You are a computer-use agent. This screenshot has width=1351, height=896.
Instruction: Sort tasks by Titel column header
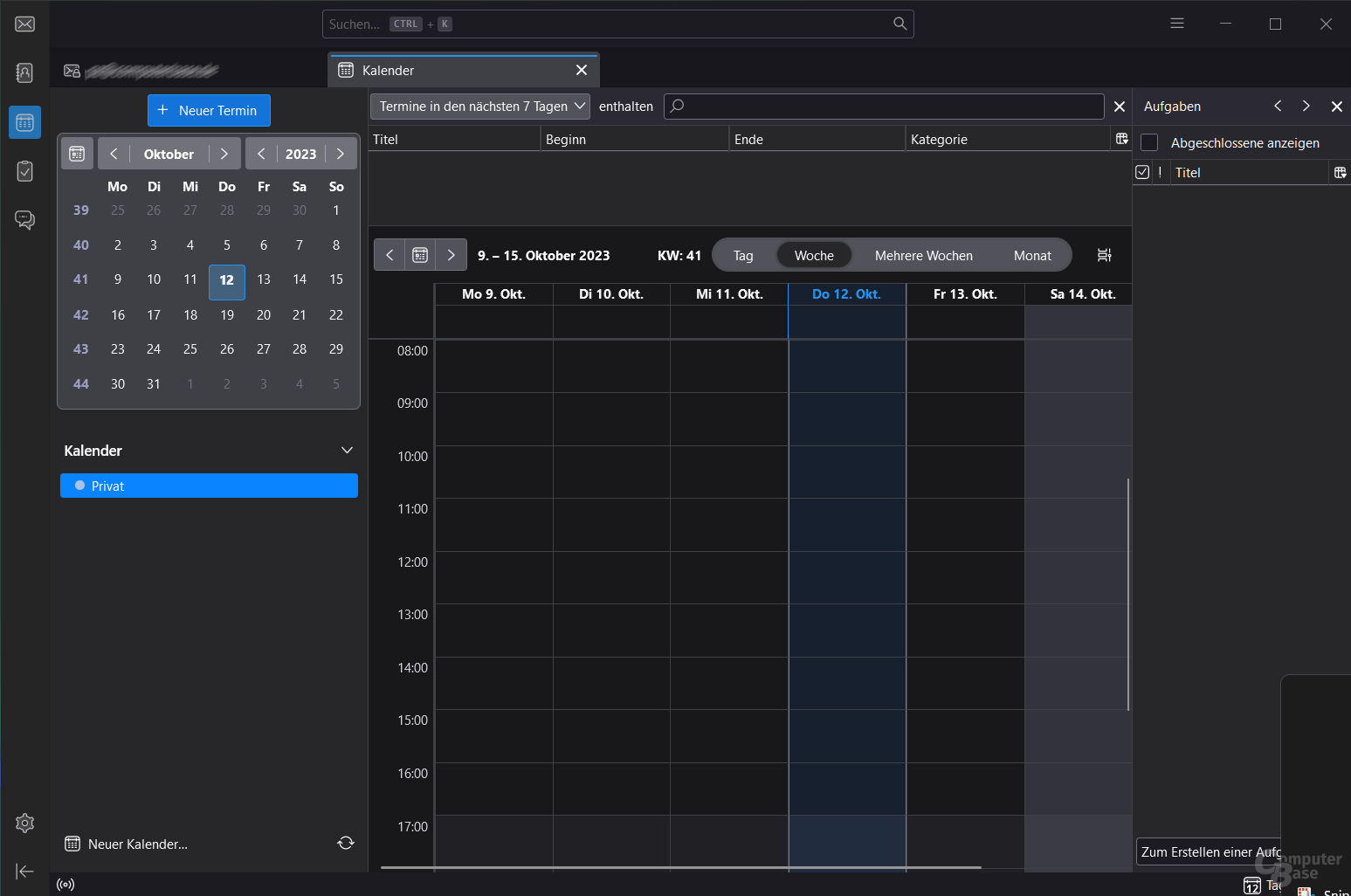coord(1249,172)
